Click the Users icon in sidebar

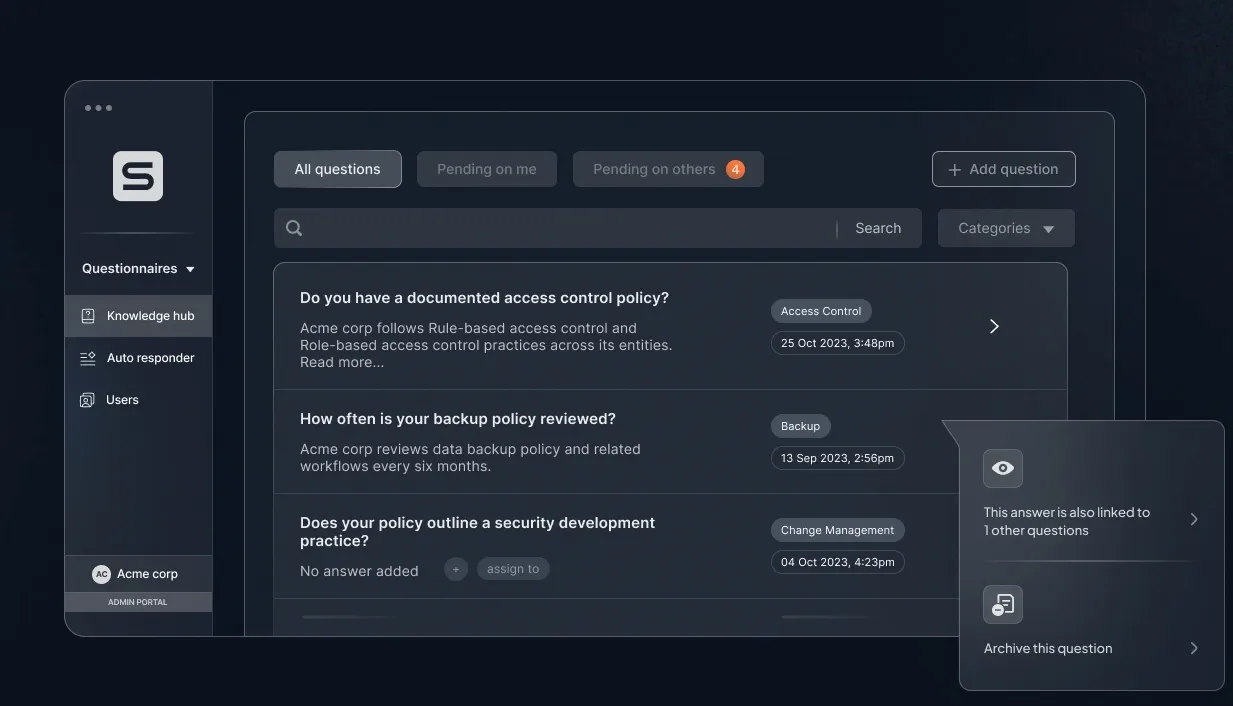(87, 400)
